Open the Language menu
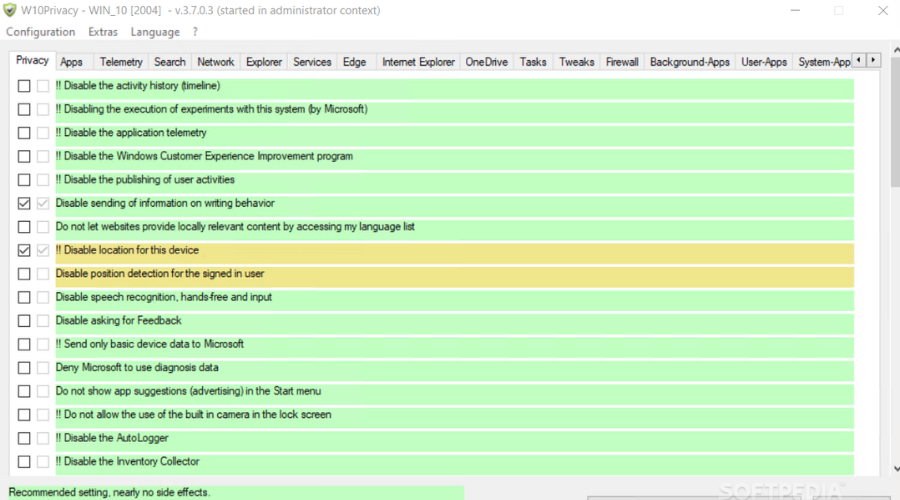Screen dimensions: 900x500 coord(155,32)
